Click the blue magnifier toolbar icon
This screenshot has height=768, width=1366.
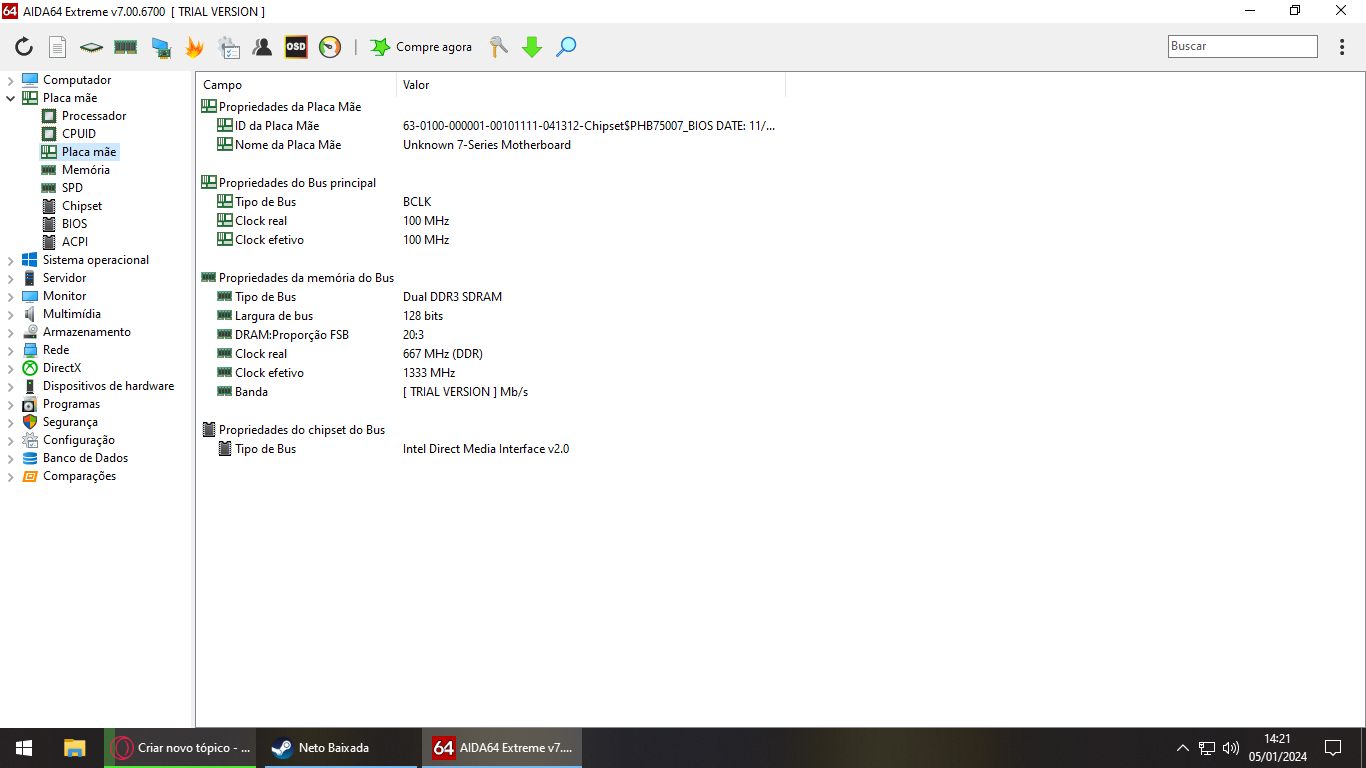(566, 47)
